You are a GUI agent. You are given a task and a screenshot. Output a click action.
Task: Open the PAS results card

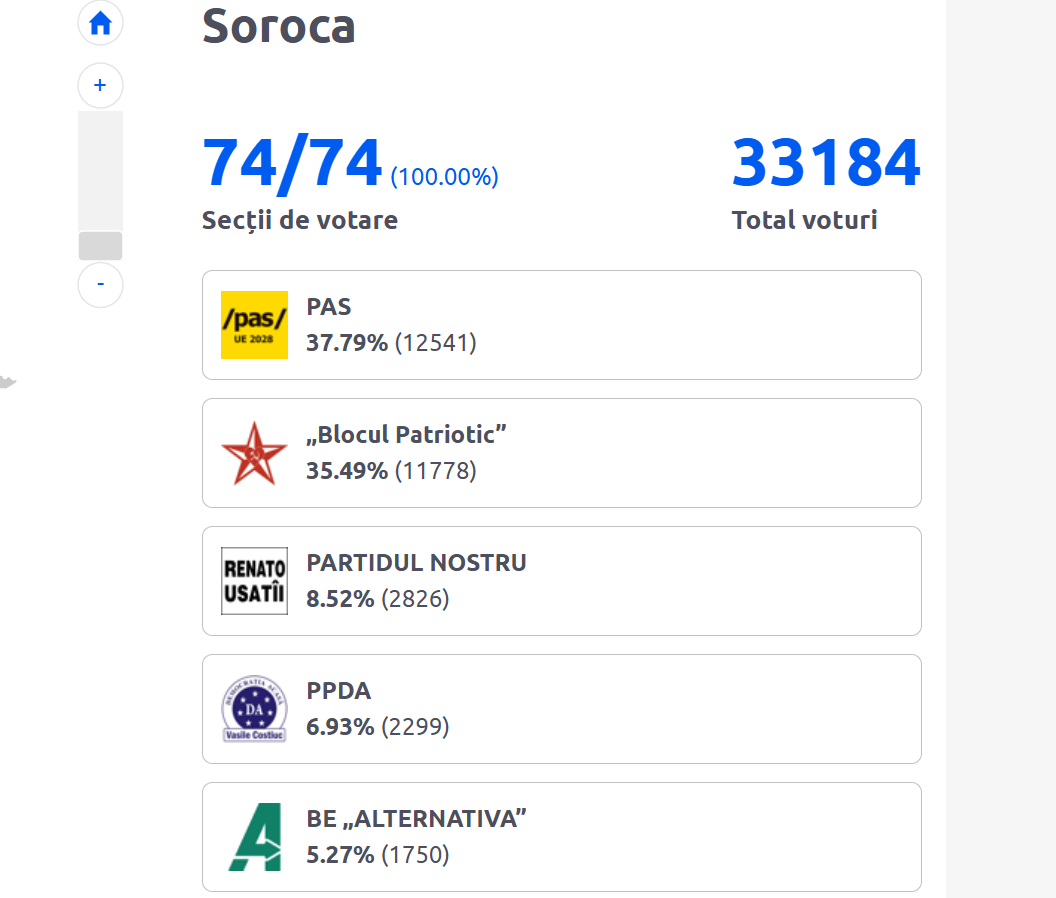coord(561,324)
